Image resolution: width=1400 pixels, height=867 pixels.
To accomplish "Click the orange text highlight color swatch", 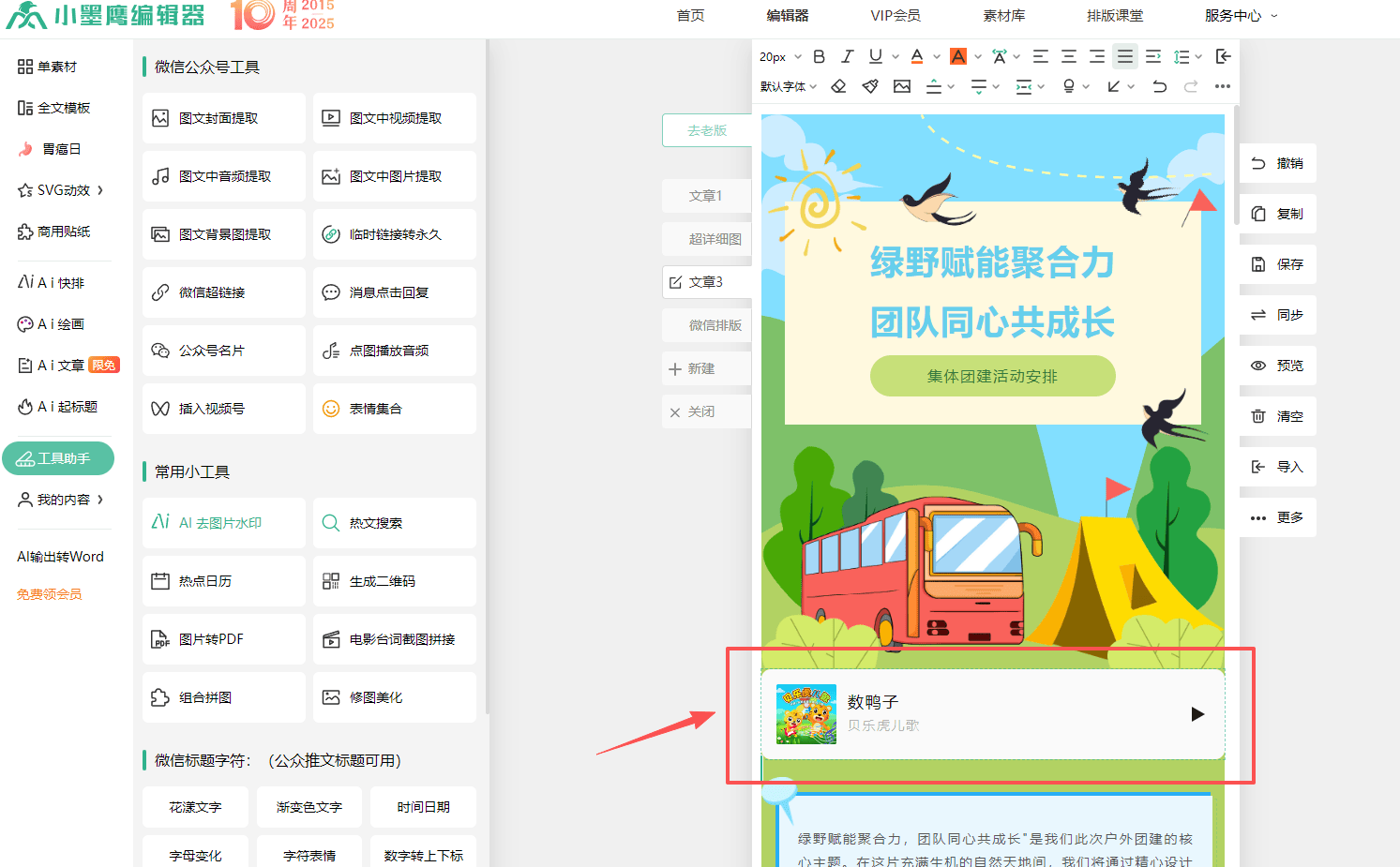I will (957, 56).
